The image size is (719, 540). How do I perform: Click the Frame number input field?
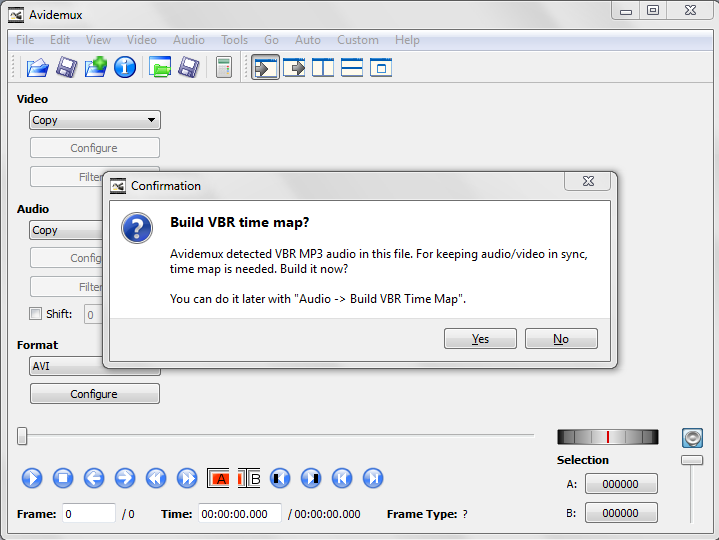(89, 513)
